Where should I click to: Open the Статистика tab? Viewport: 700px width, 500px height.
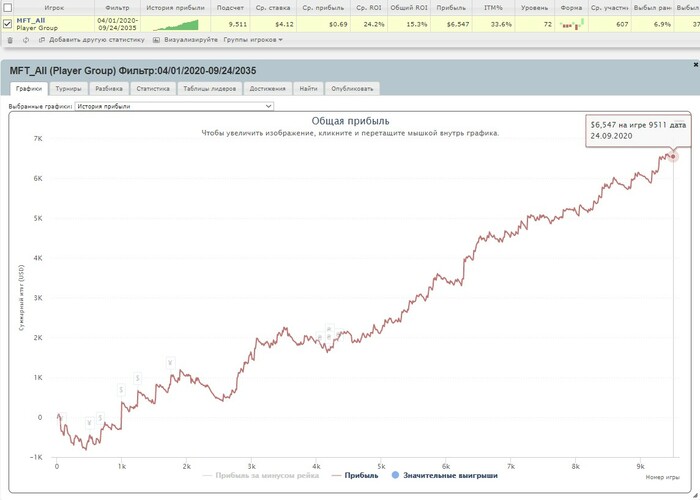tap(153, 88)
